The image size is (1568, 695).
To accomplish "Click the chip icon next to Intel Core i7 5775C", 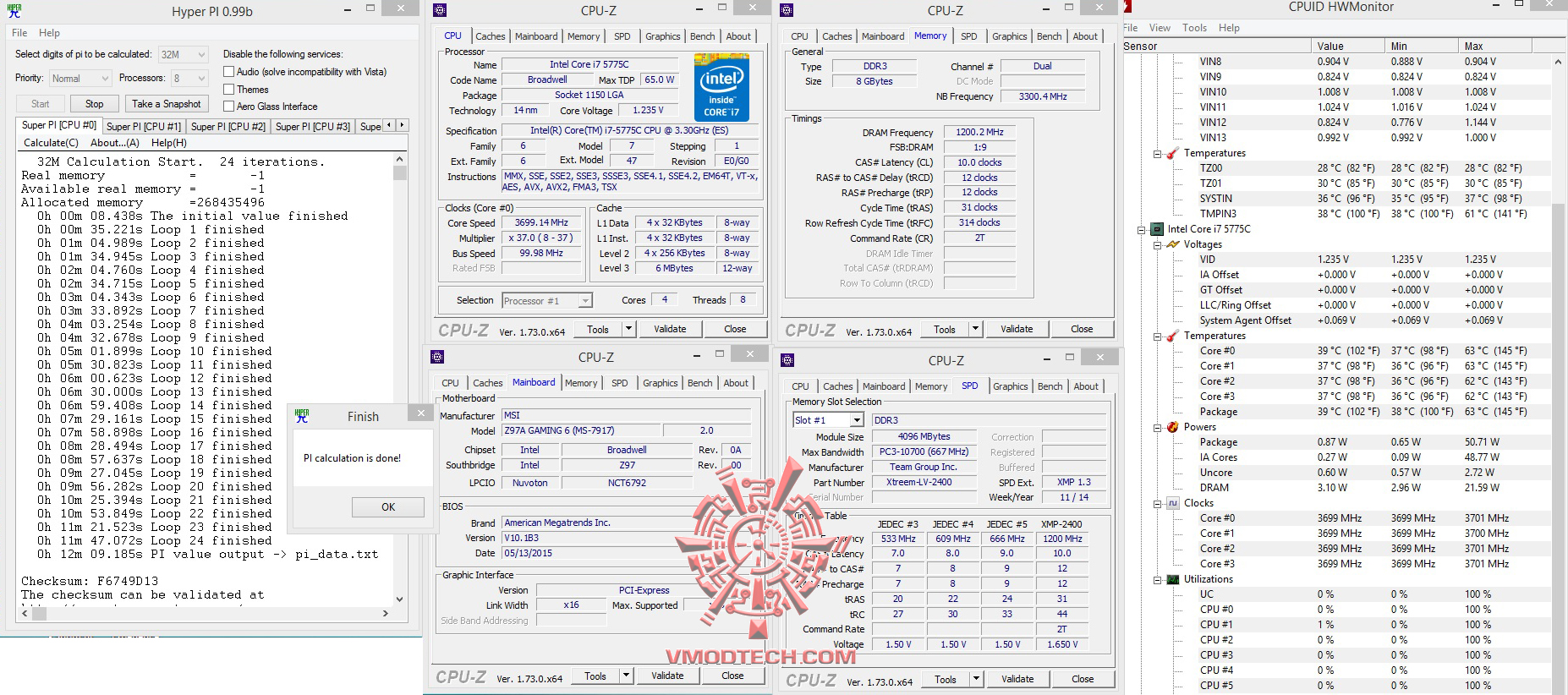I will pos(1156,229).
